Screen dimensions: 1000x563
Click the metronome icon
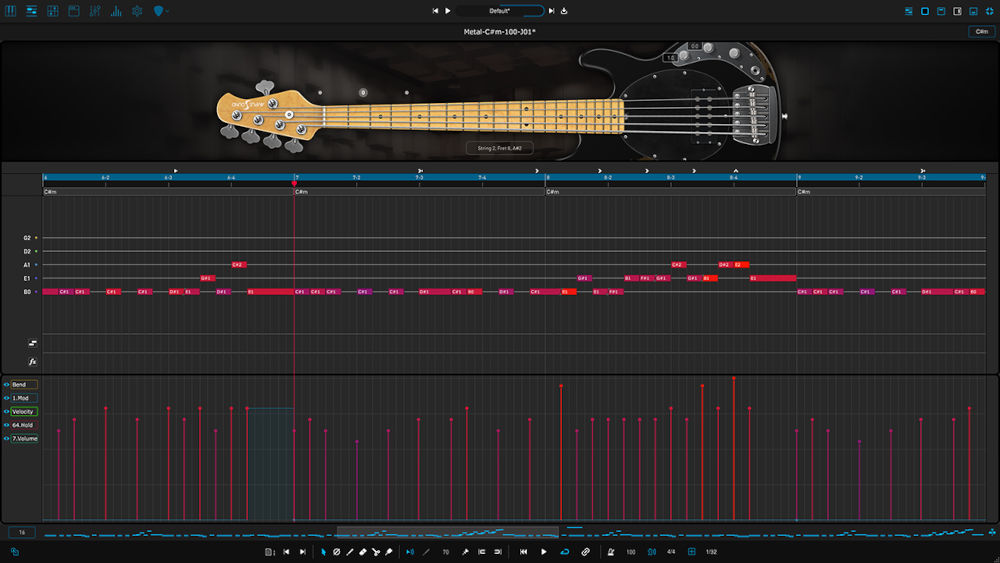(x=611, y=552)
